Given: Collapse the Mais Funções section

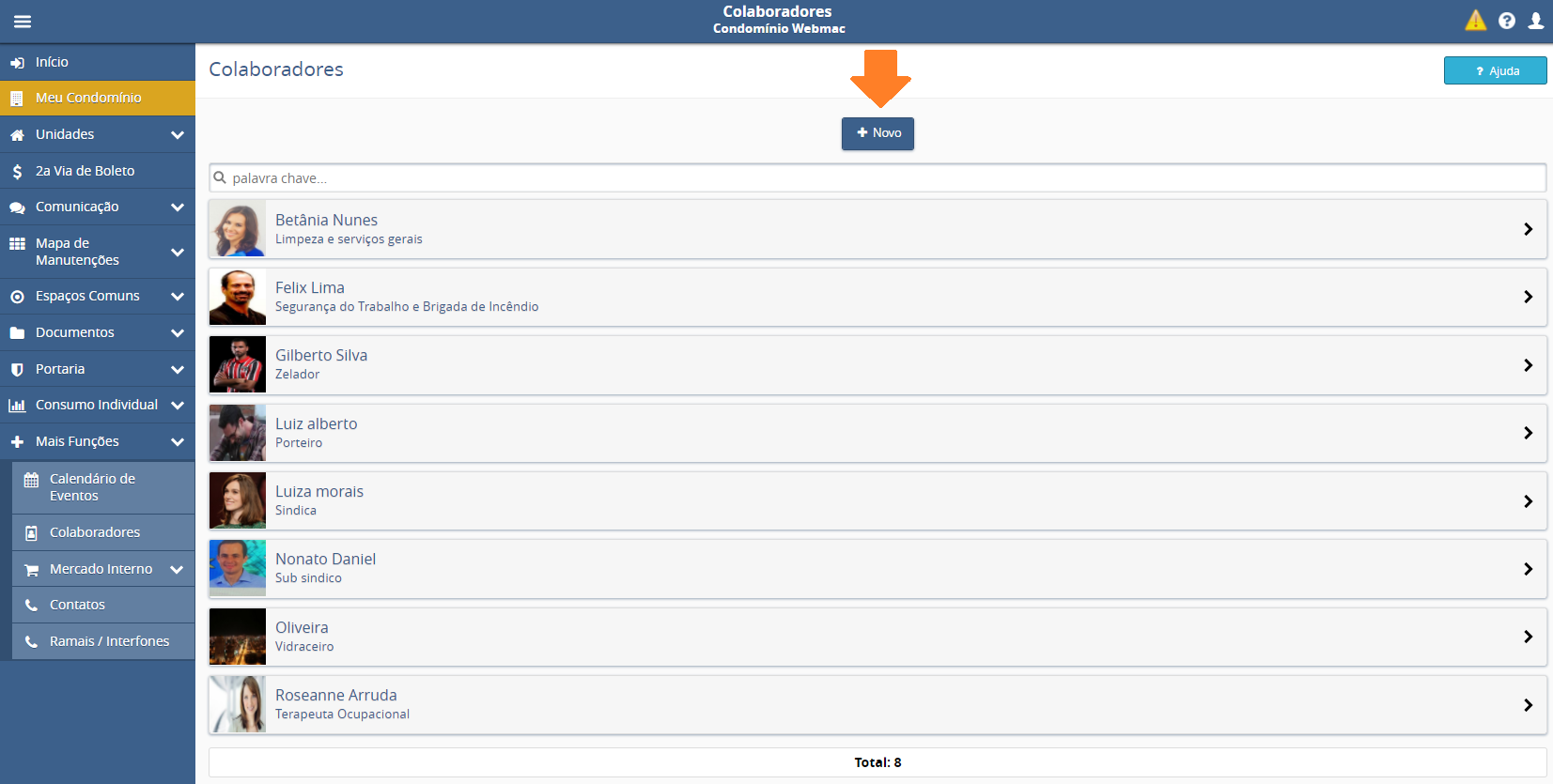Looking at the screenshot, I should point(177,442).
